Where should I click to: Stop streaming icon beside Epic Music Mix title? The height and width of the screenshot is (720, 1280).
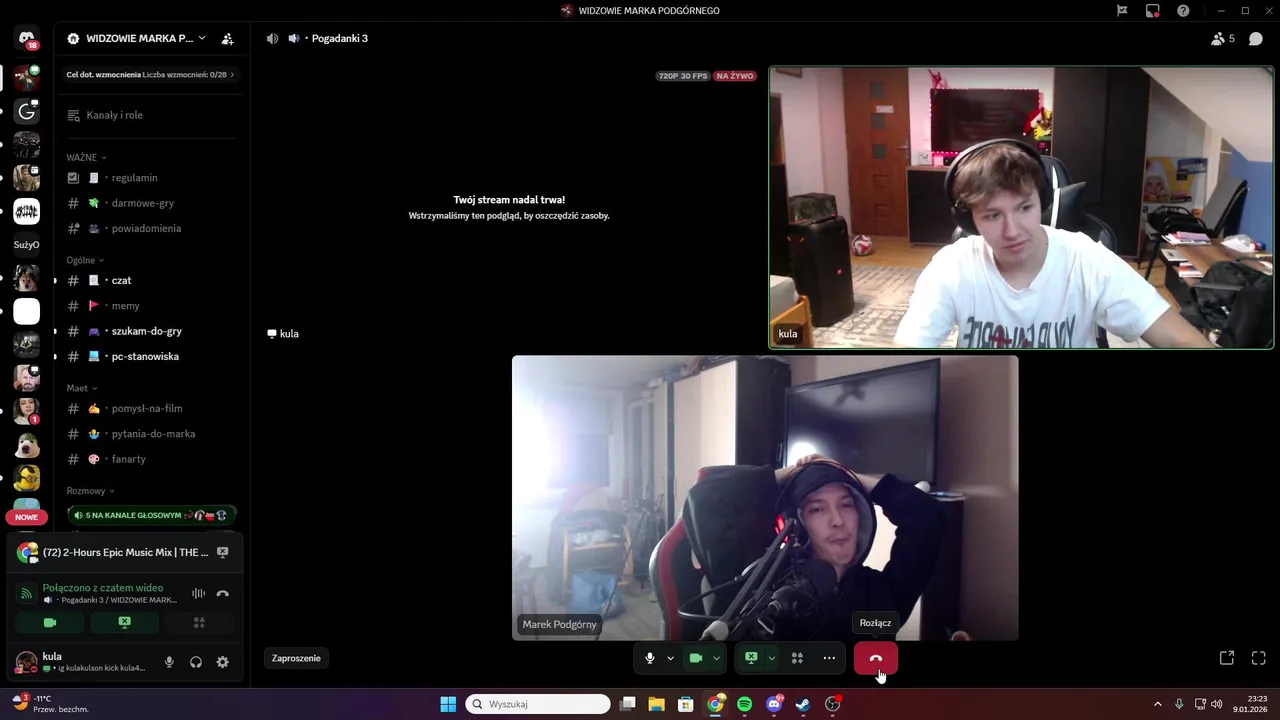223,552
